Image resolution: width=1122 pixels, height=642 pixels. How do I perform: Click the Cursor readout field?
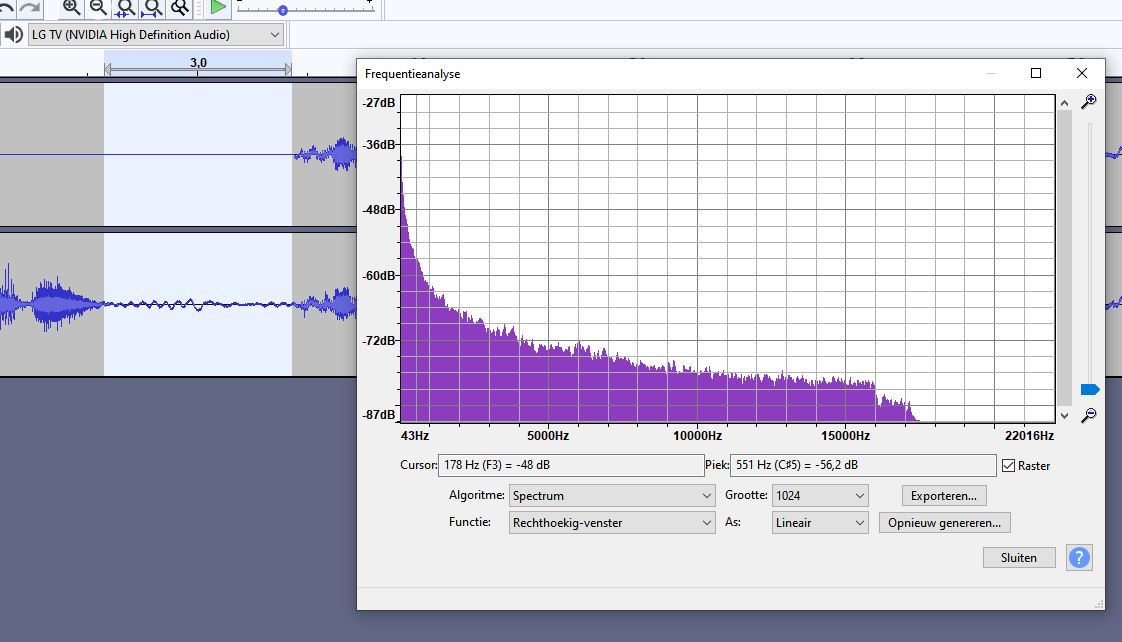(571, 465)
